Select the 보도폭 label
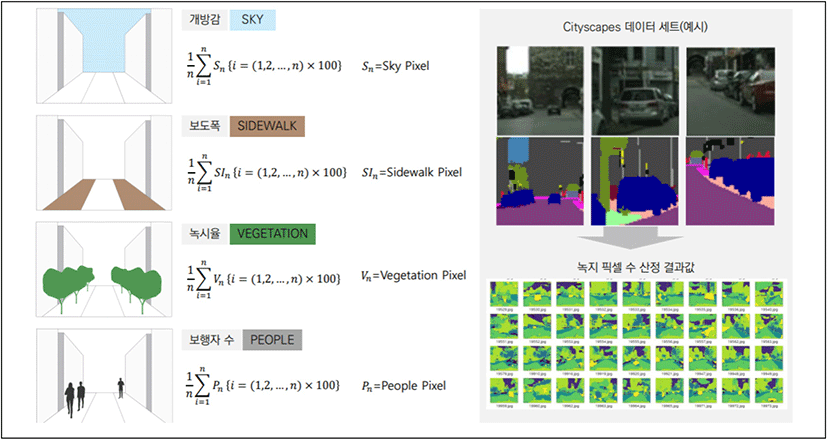 click(x=205, y=127)
